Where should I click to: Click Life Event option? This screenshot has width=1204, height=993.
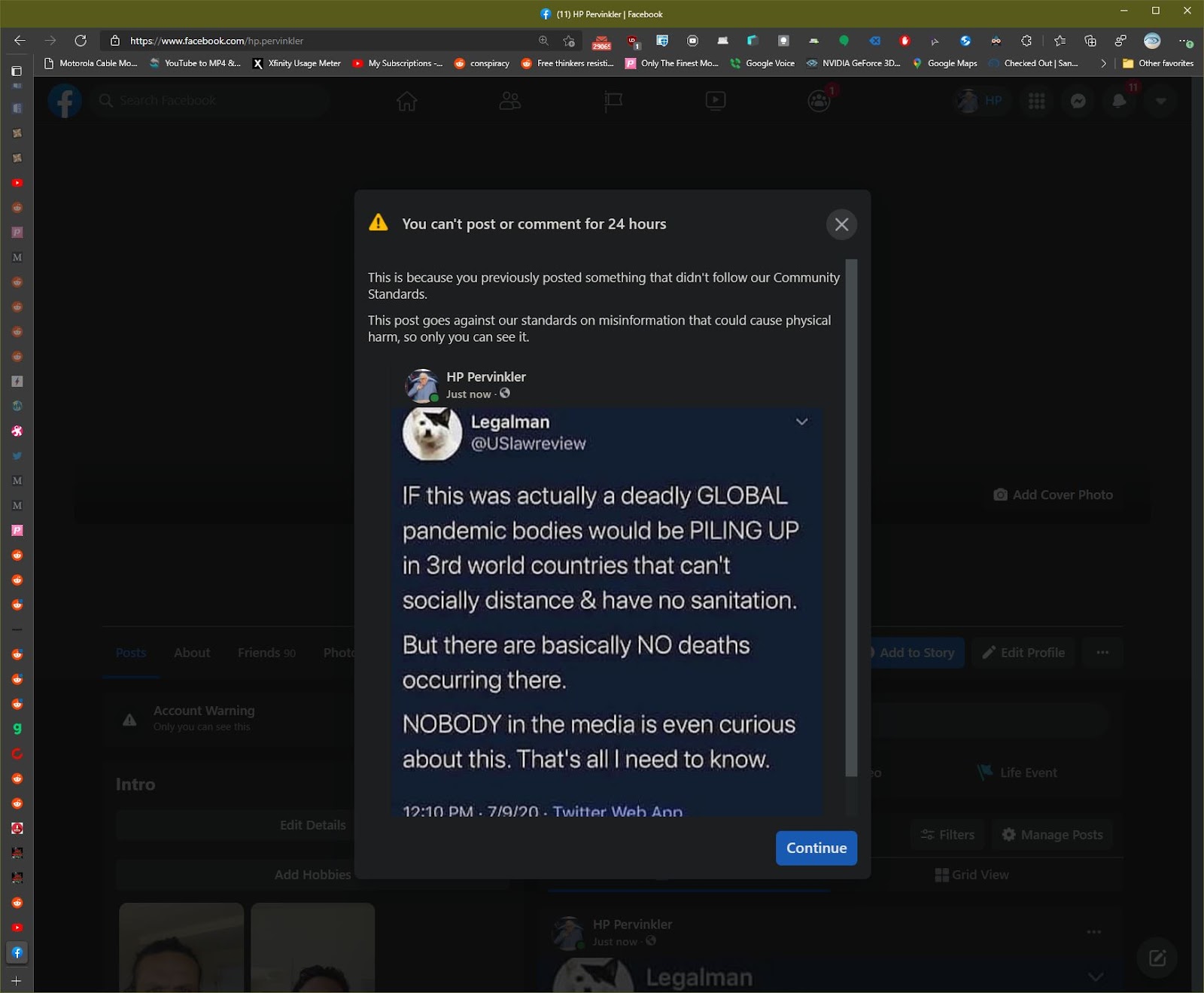tap(1017, 772)
